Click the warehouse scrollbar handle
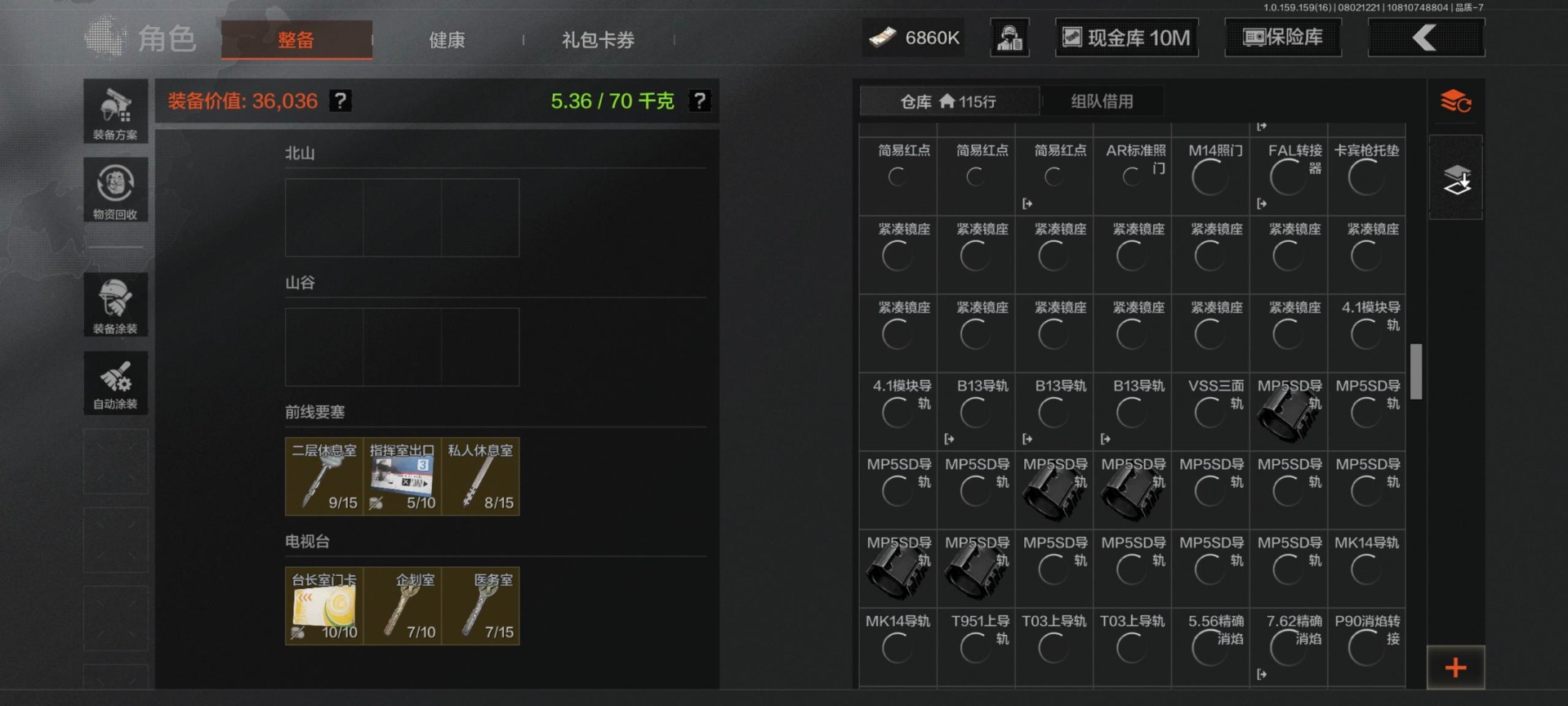Image resolution: width=1568 pixels, height=706 pixels. (x=1416, y=371)
